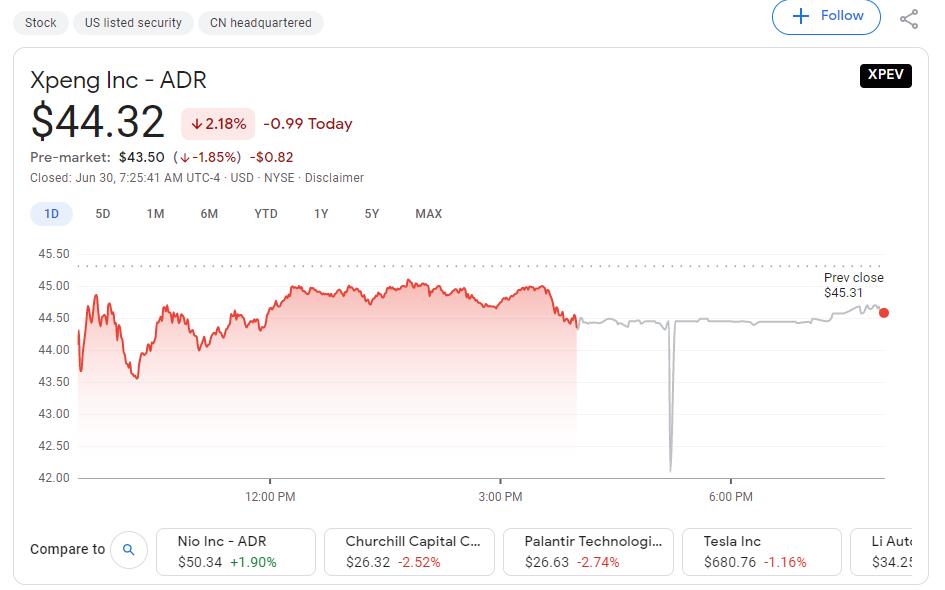Click the XPEV ticker badge
The width and height of the screenshot is (945, 590).
(x=885, y=75)
